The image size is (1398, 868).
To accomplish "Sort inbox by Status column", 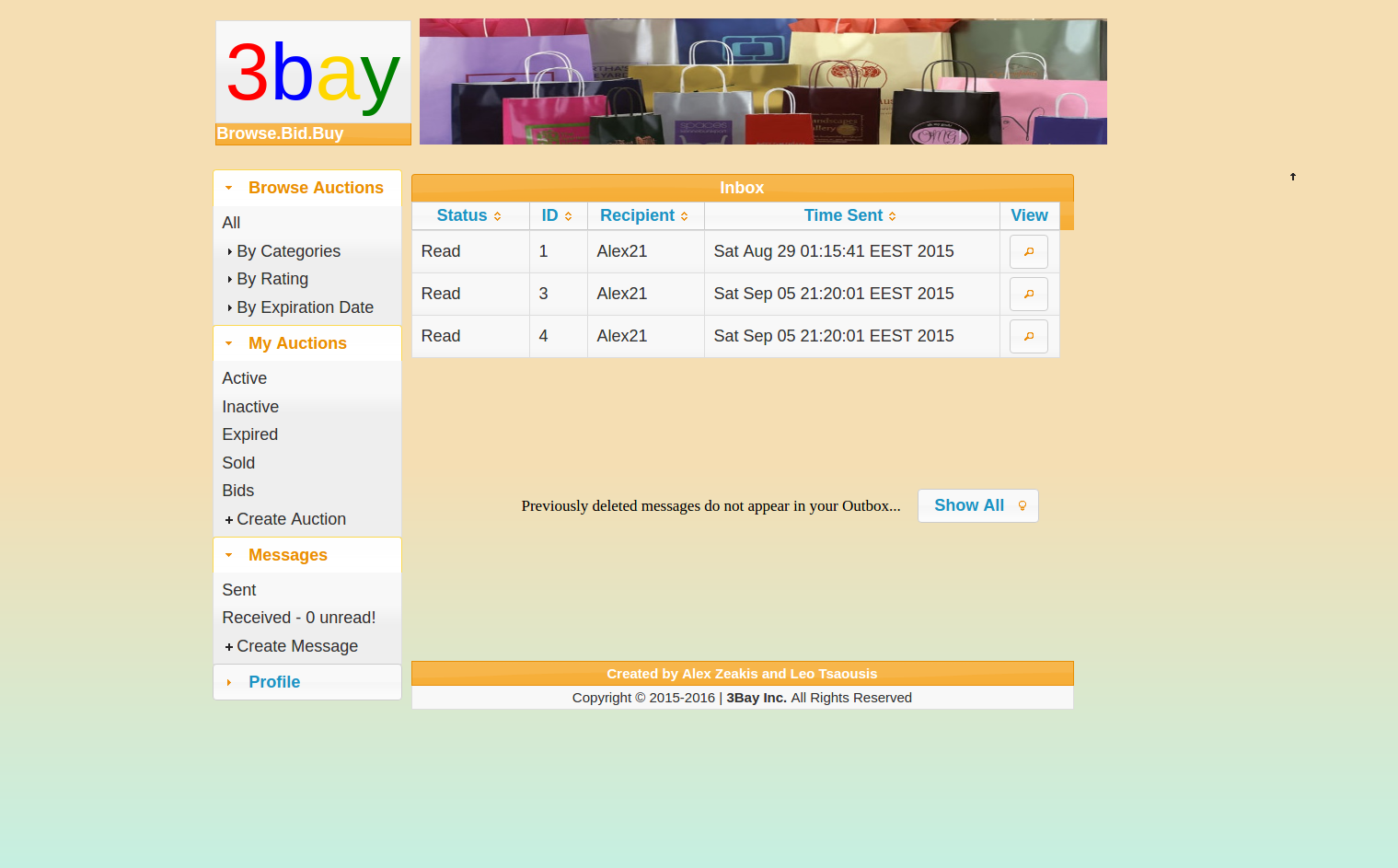I will tap(469, 215).
